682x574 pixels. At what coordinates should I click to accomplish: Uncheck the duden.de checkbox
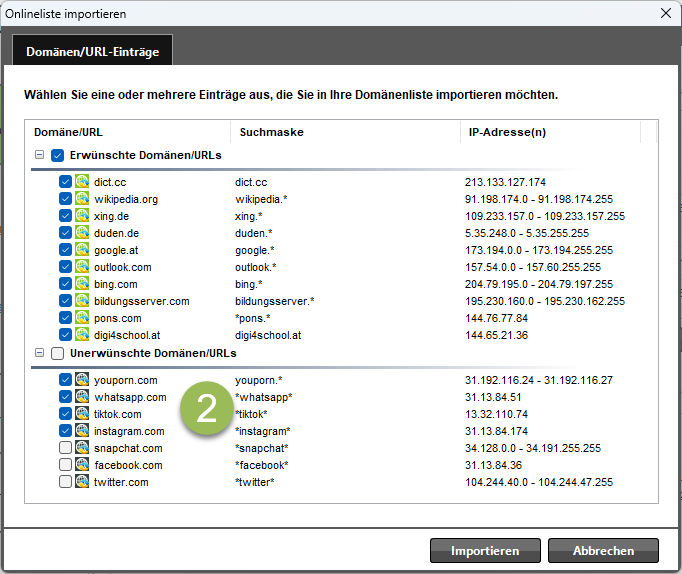(65, 233)
